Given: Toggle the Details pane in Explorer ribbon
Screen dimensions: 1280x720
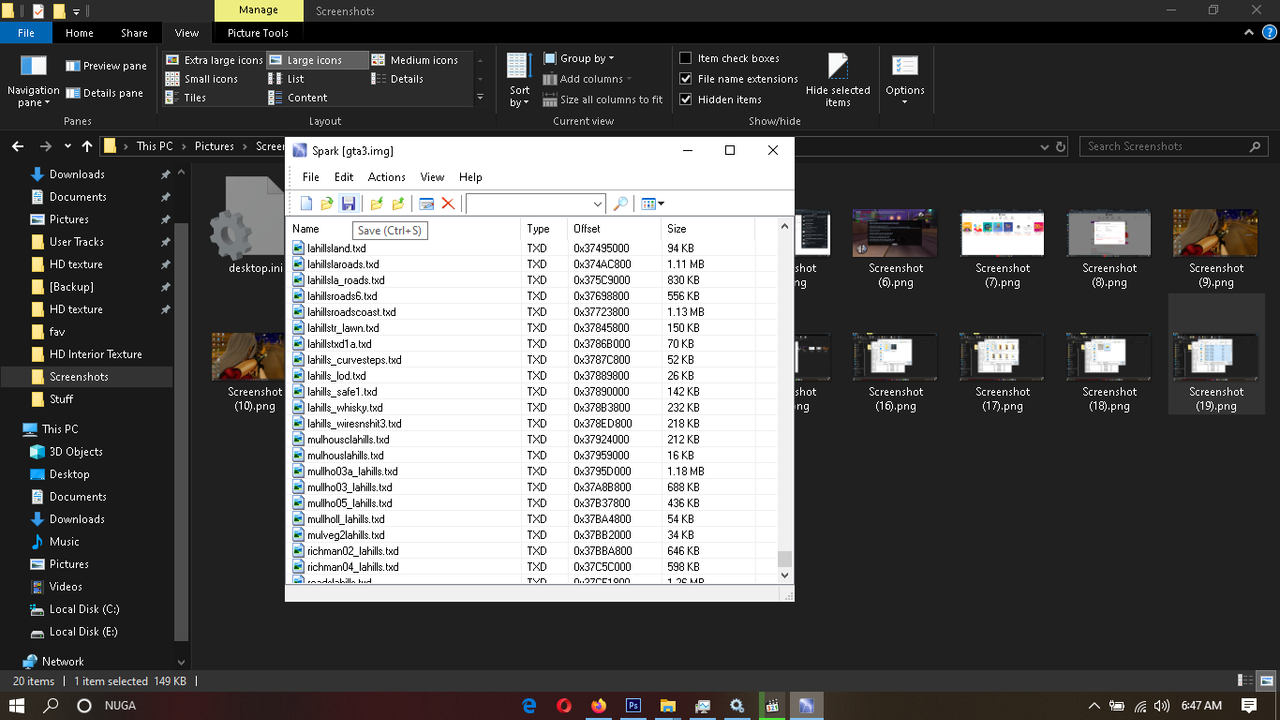Looking at the screenshot, I should coord(106,93).
